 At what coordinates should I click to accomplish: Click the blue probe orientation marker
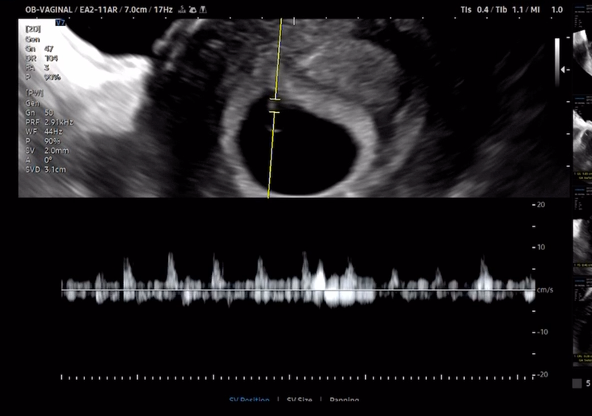(x=60, y=23)
